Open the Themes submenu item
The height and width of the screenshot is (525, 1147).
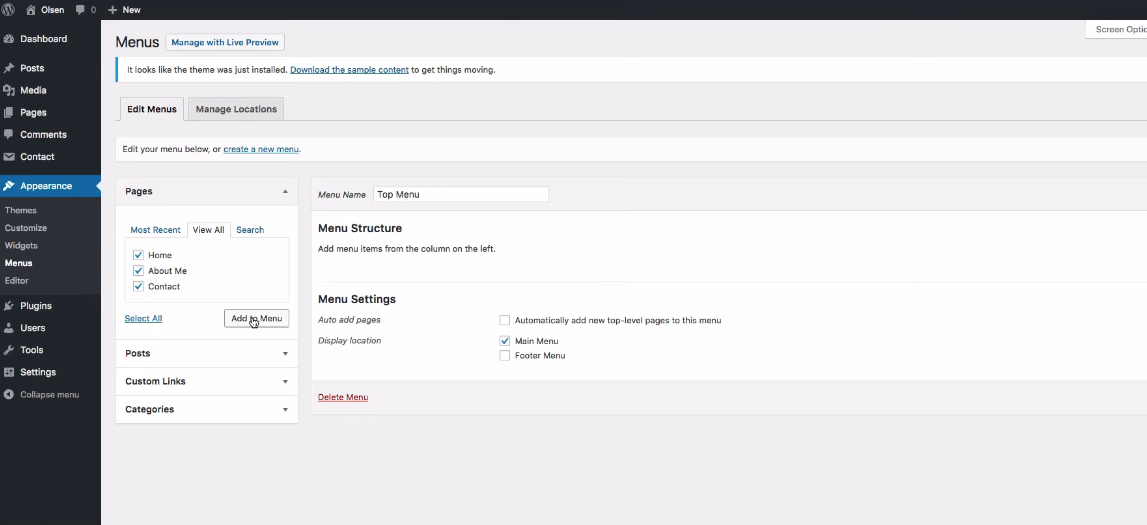click(21, 211)
